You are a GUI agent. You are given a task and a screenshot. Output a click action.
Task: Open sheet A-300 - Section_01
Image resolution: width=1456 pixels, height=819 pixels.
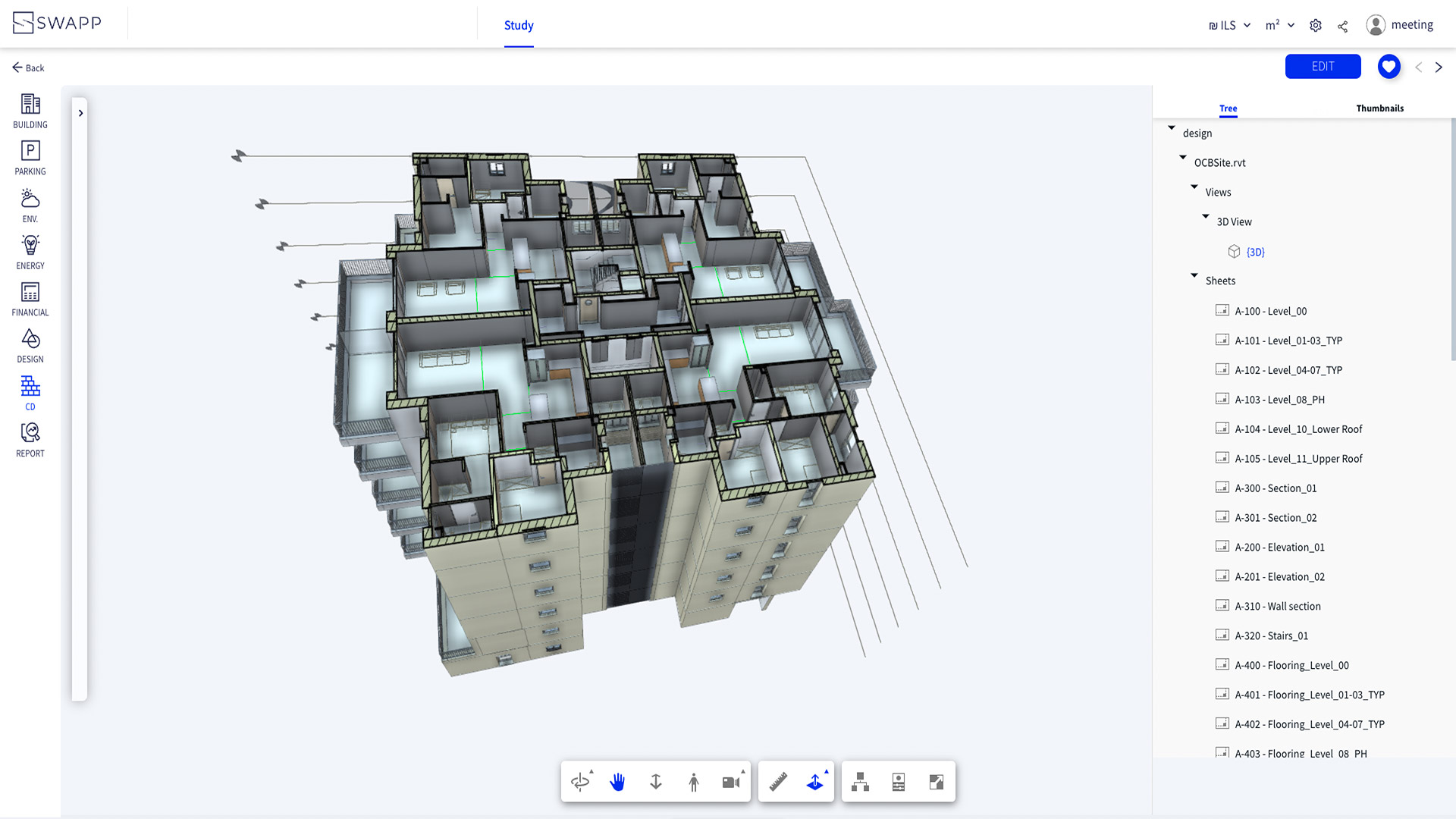[1275, 488]
